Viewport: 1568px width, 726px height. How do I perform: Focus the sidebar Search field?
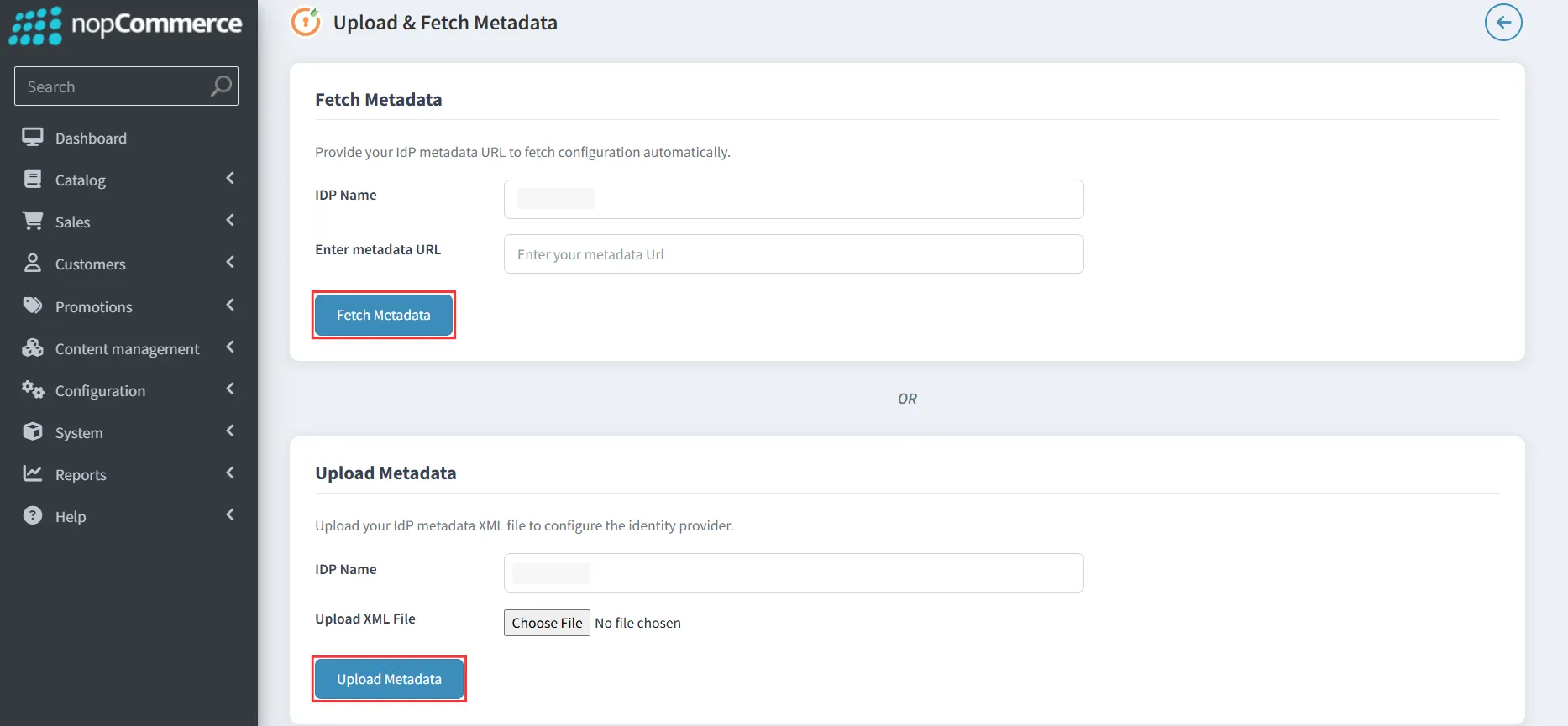coord(126,86)
